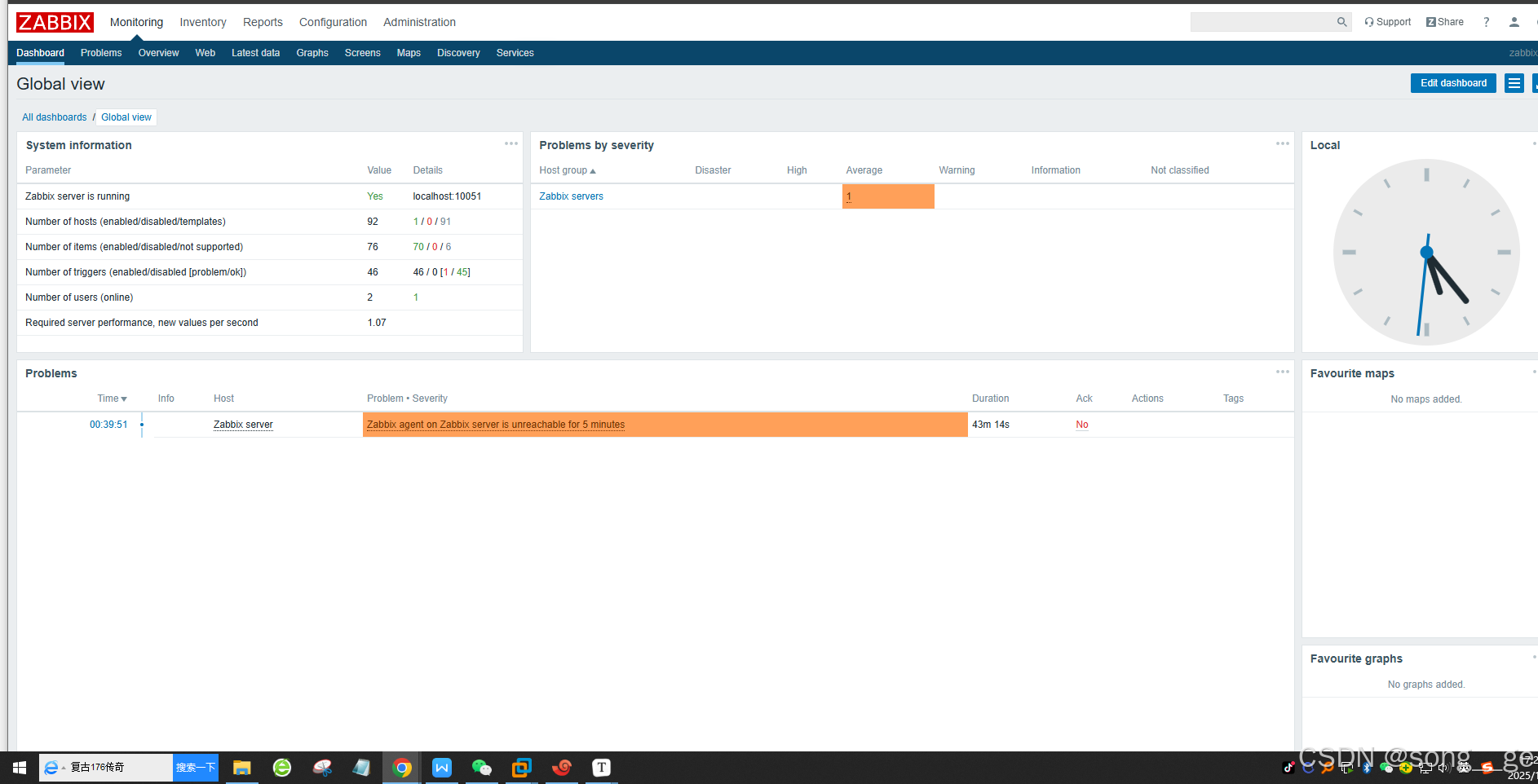The height and width of the screenshot is (784, 1538).
Task: Switch to the Latest data submenu tab
Action: 255,53
